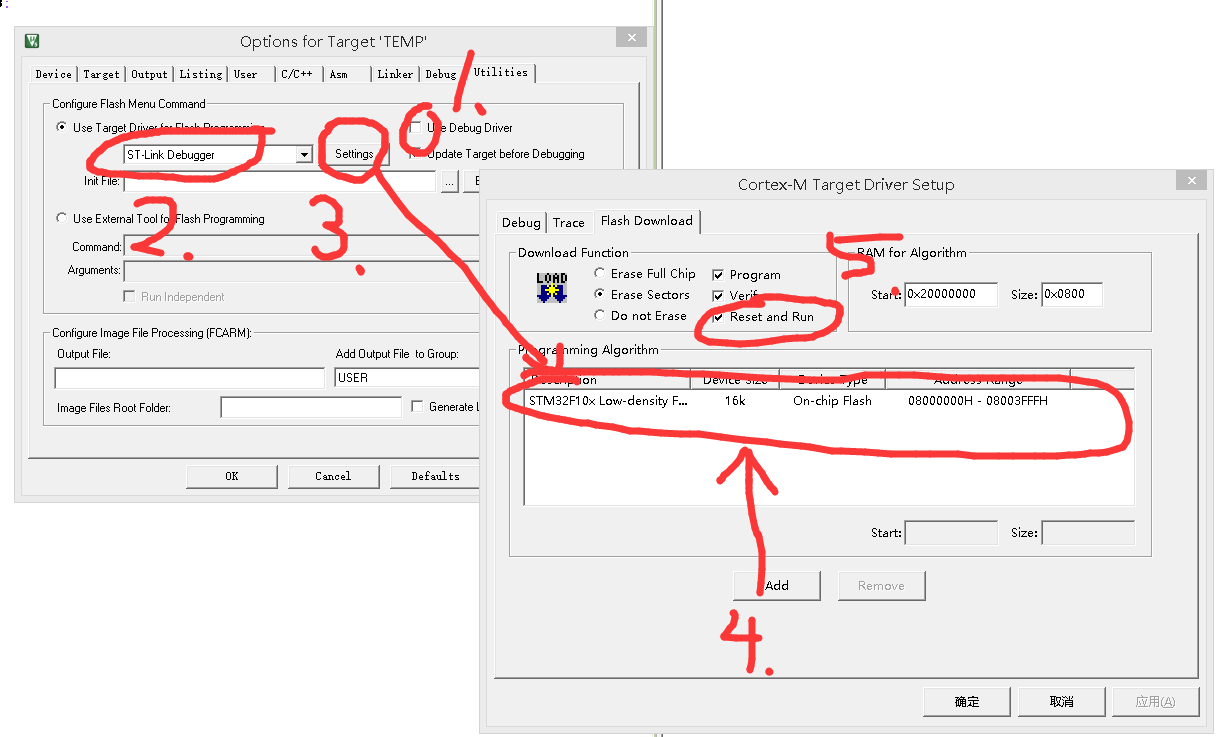Open the Device tab
This screenshot has width=1227, height=737.
pyautogui.click(x=53, y=74)
